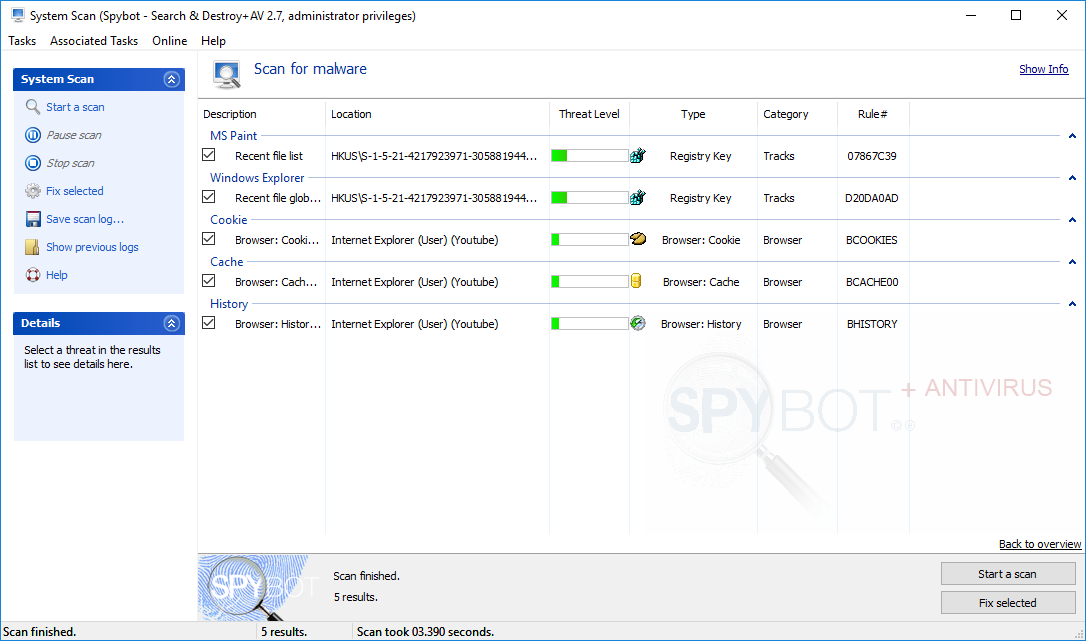
Task: Click registry icon in Windows Explorer row
Action: 638,197
